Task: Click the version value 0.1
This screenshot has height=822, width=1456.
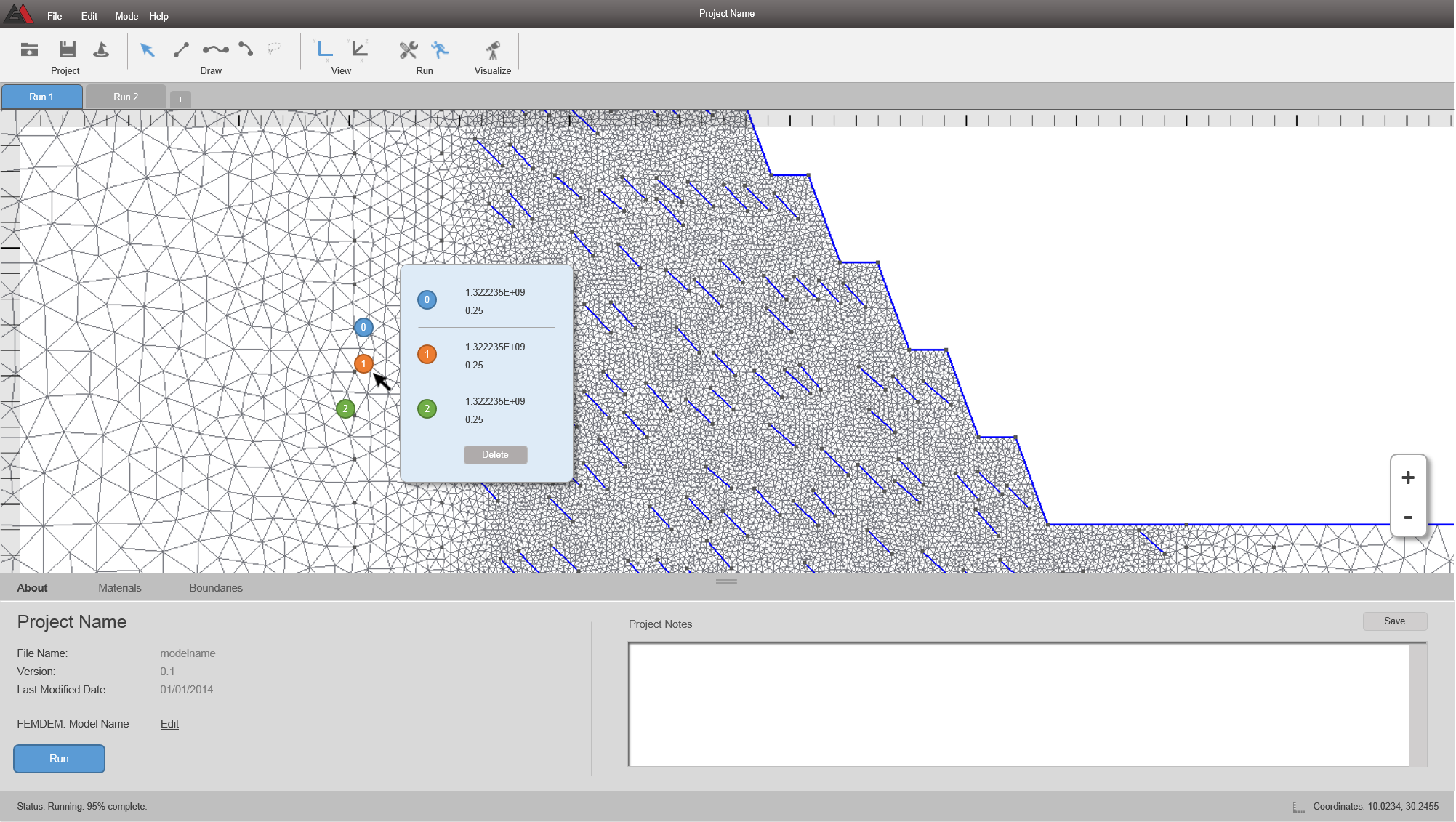Action: [167, 672]
